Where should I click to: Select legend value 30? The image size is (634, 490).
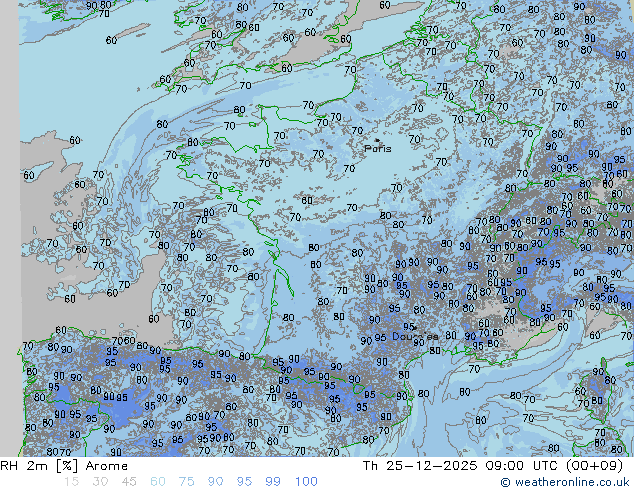(100, 482)
